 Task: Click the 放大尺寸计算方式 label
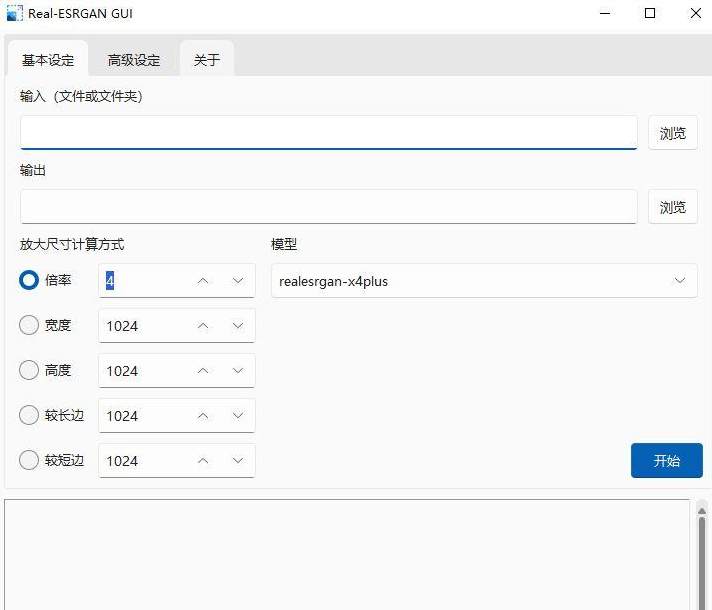tap(72, 244)
